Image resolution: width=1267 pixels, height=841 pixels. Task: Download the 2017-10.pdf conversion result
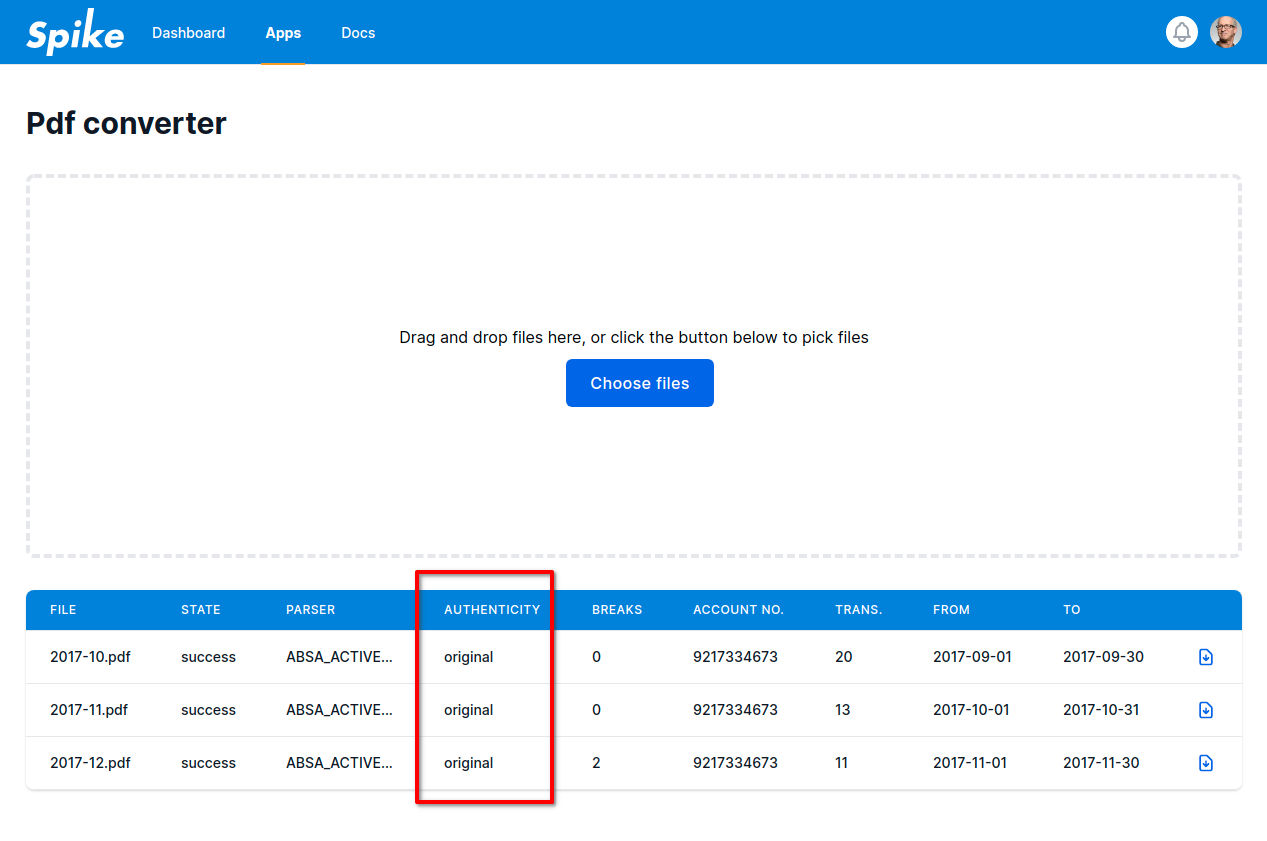tap(1205, 657)
